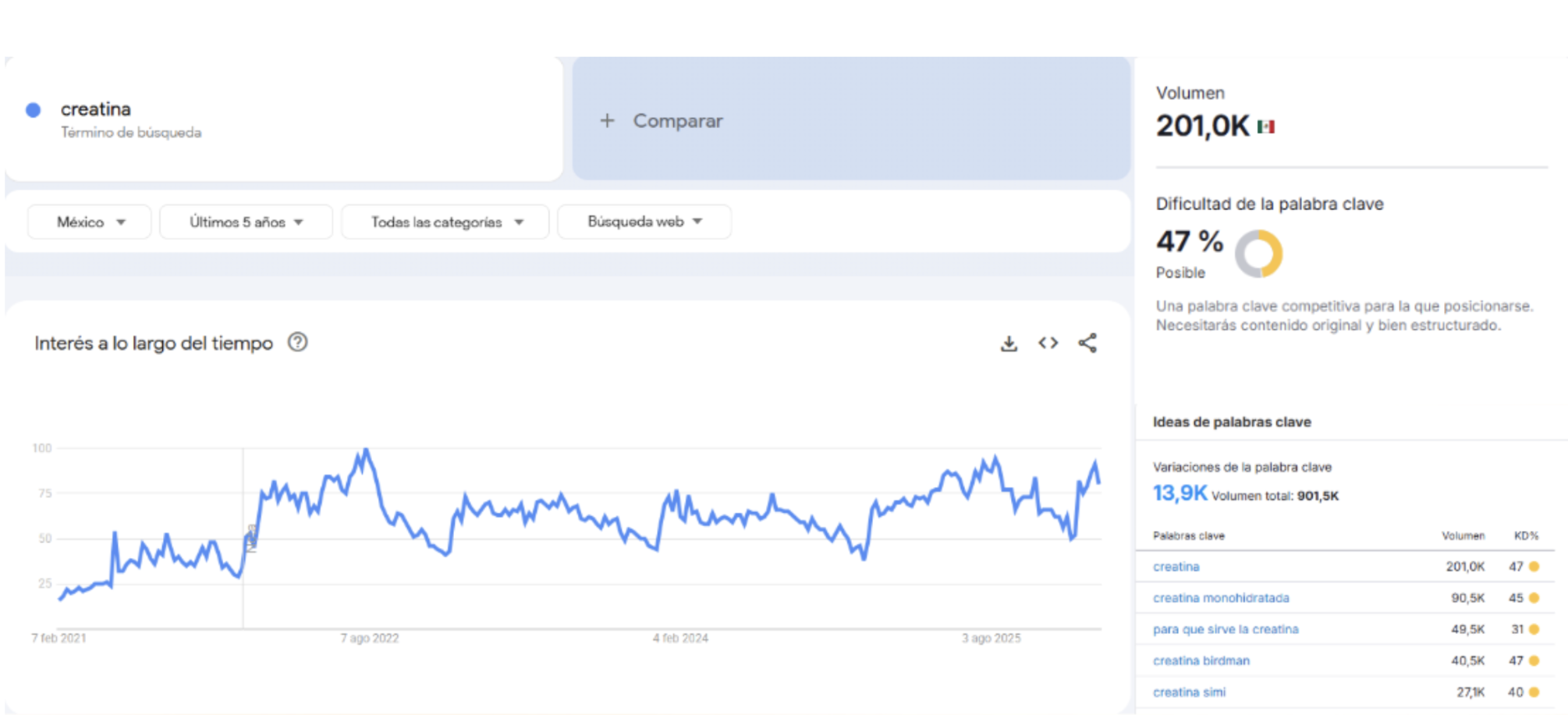This screenshot has width=1568, height=715.
Task: Click the creatina simi keyword
Action: (x=1189, y=692)
